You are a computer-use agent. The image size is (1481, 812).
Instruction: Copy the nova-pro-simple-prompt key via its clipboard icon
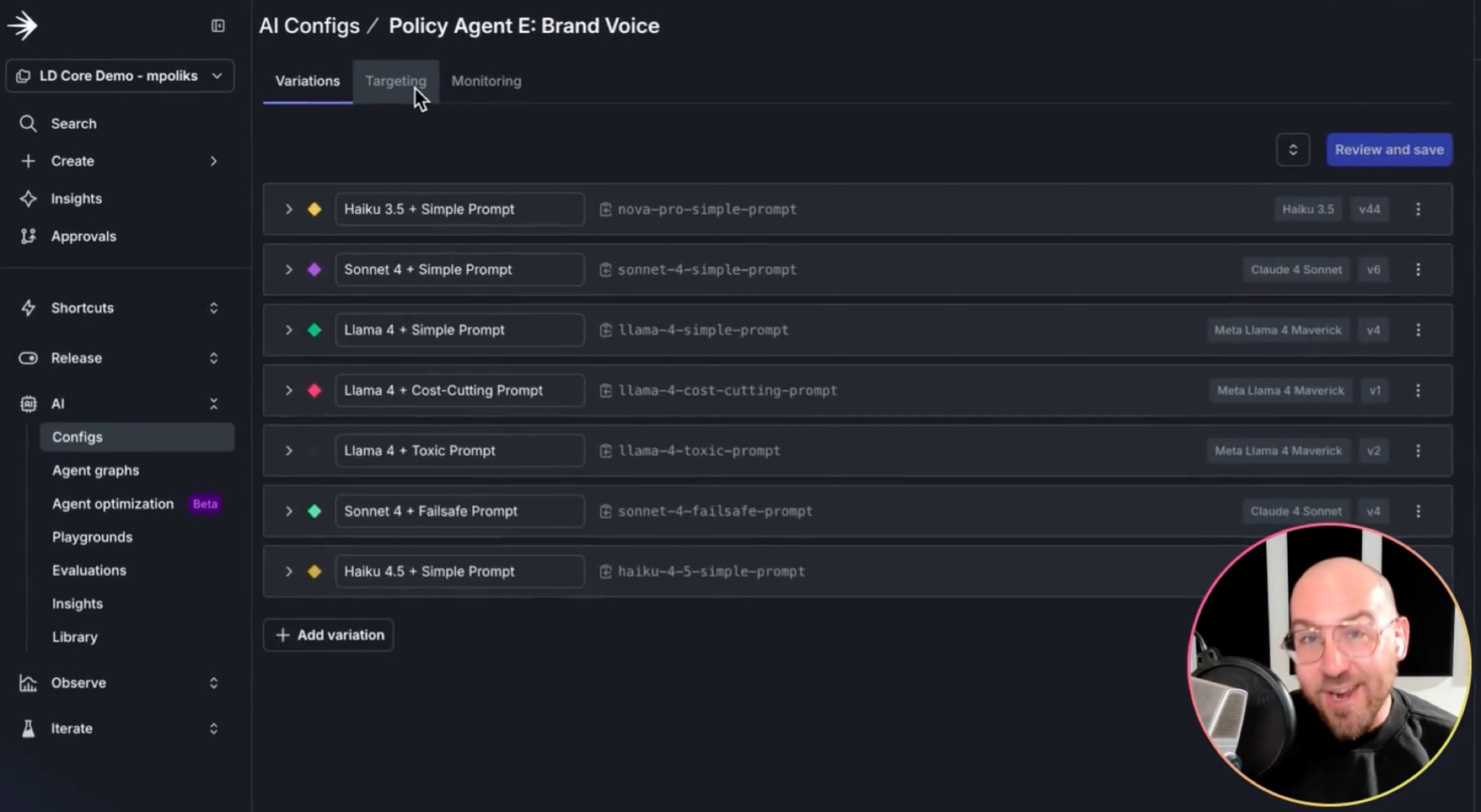605,209
